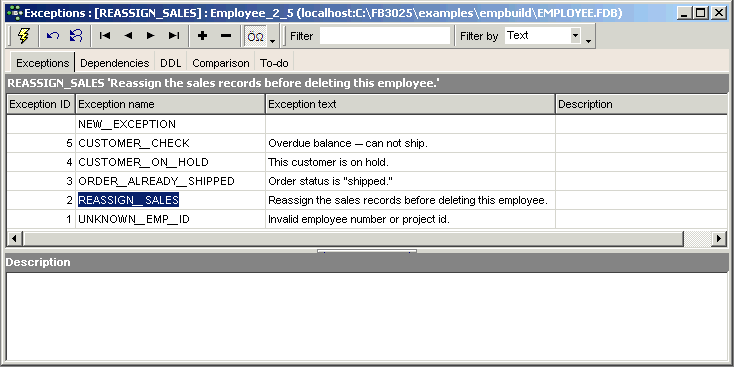Click the blue undo arrow icon
Screen dimensions: 734x367
[x=52, y=36]
